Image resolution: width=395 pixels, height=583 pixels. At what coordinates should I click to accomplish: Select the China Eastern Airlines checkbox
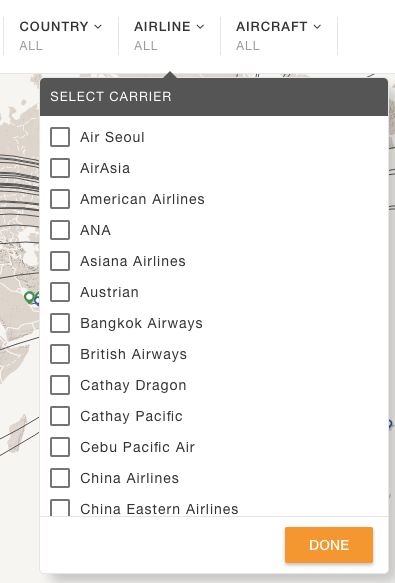pos(60,508)
